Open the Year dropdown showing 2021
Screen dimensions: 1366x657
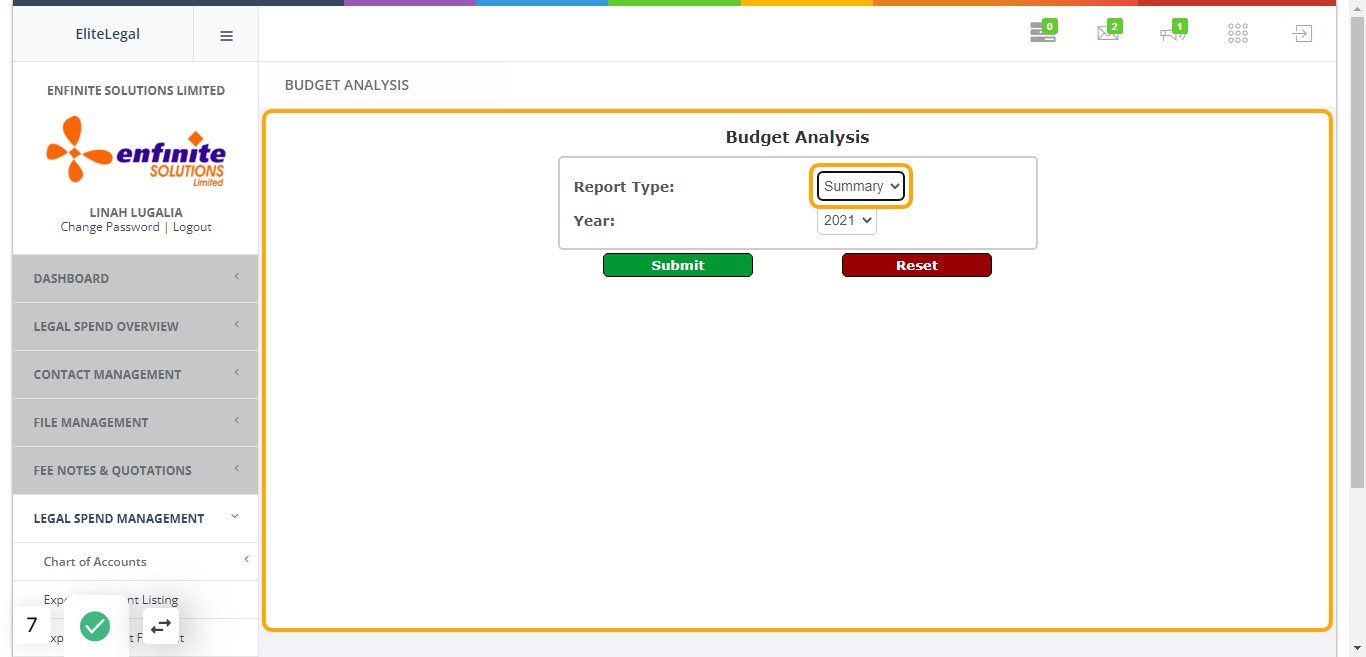tap(847, 220)
